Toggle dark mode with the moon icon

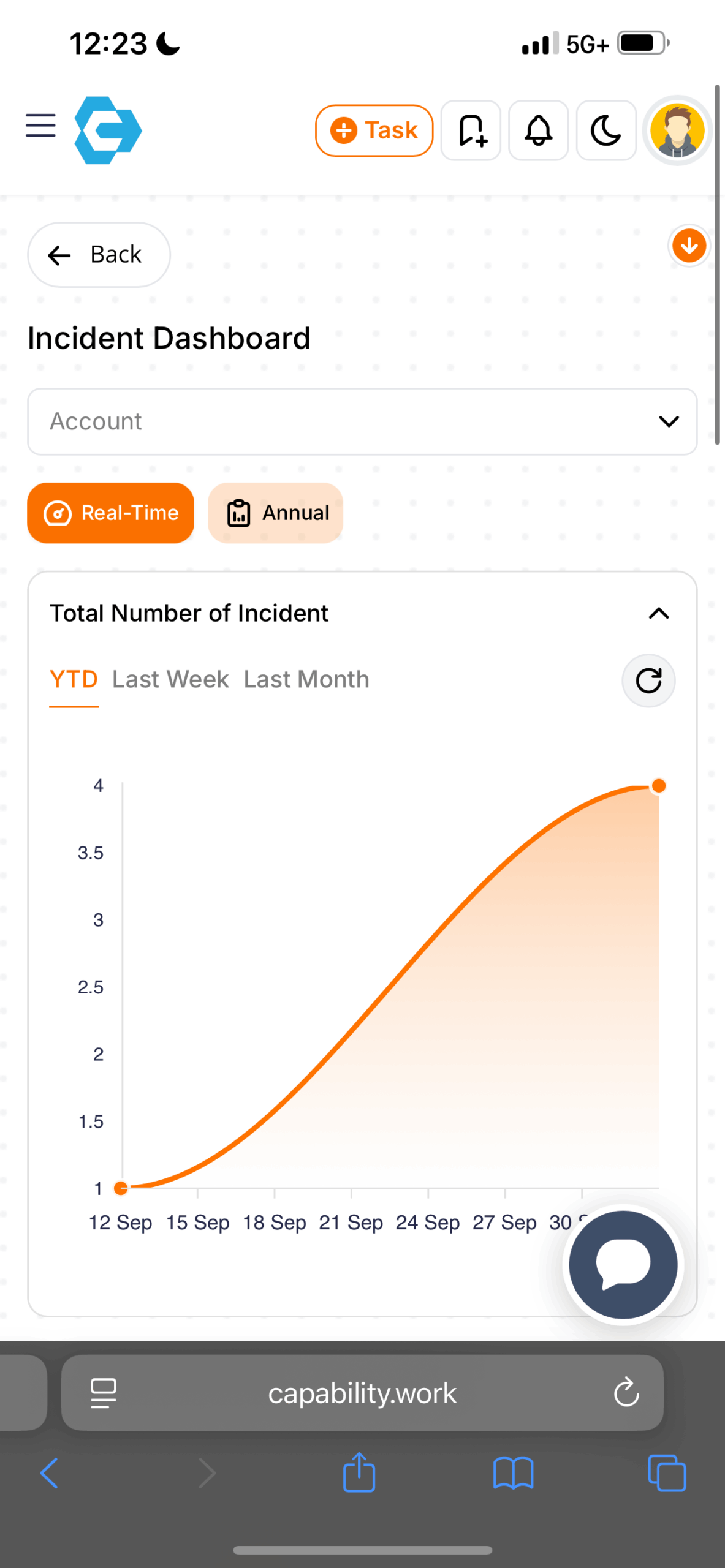pyautogui.click(x=606, y=130)
